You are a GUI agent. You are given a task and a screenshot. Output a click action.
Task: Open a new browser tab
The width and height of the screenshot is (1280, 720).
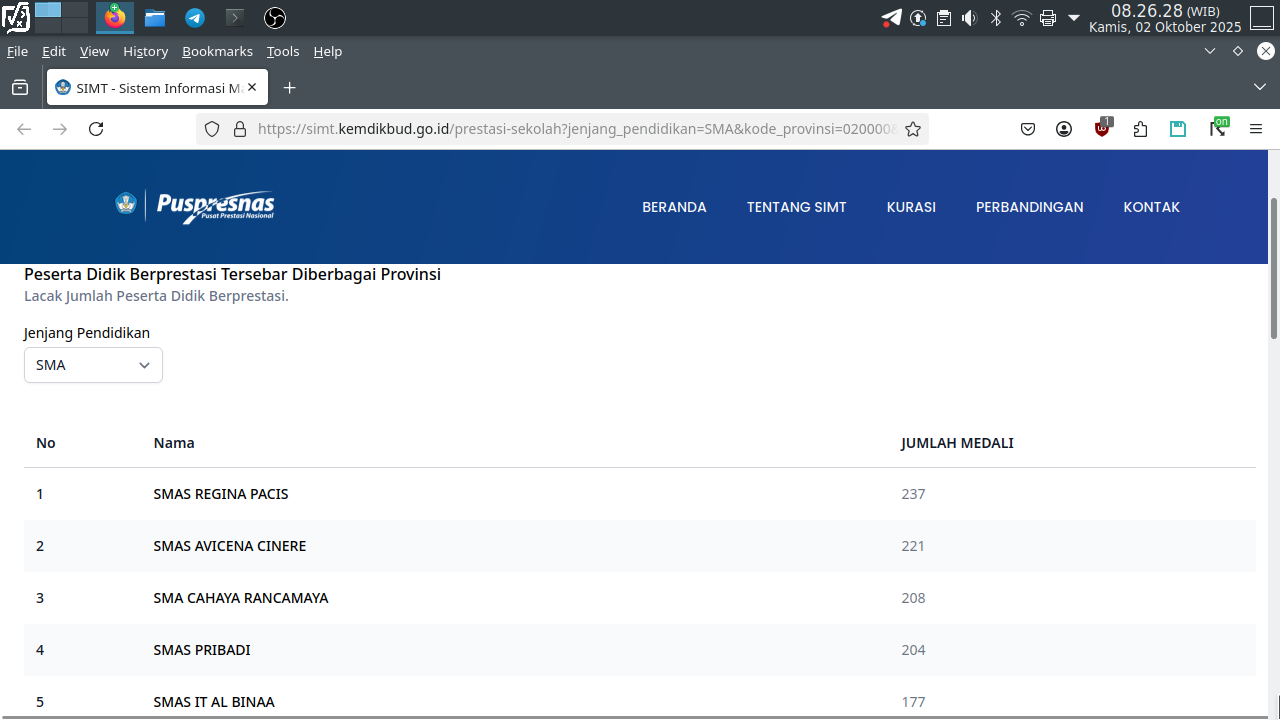click(290, 88)
